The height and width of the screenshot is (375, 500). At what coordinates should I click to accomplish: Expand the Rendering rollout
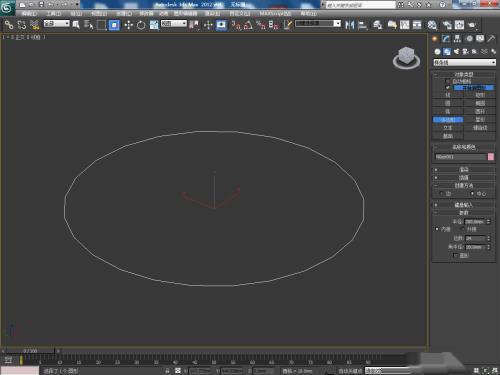pos(464,170)
